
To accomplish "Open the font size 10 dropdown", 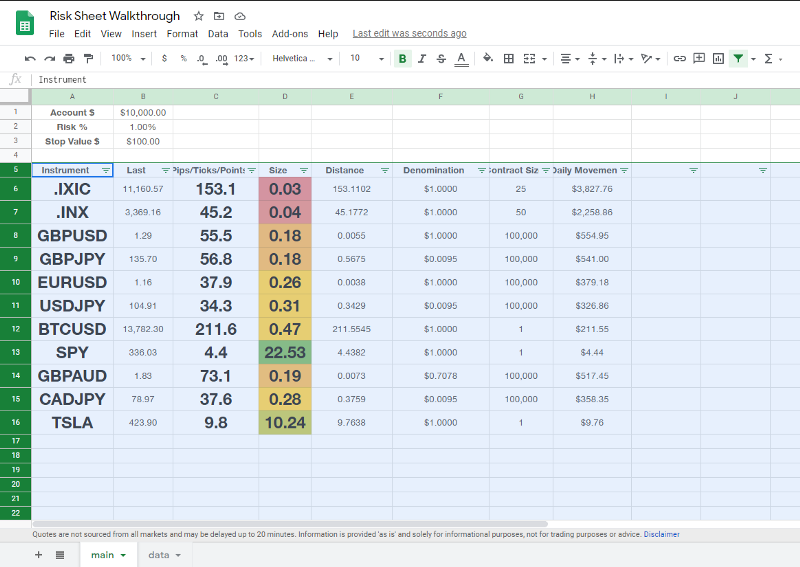I will pos(367,59).
